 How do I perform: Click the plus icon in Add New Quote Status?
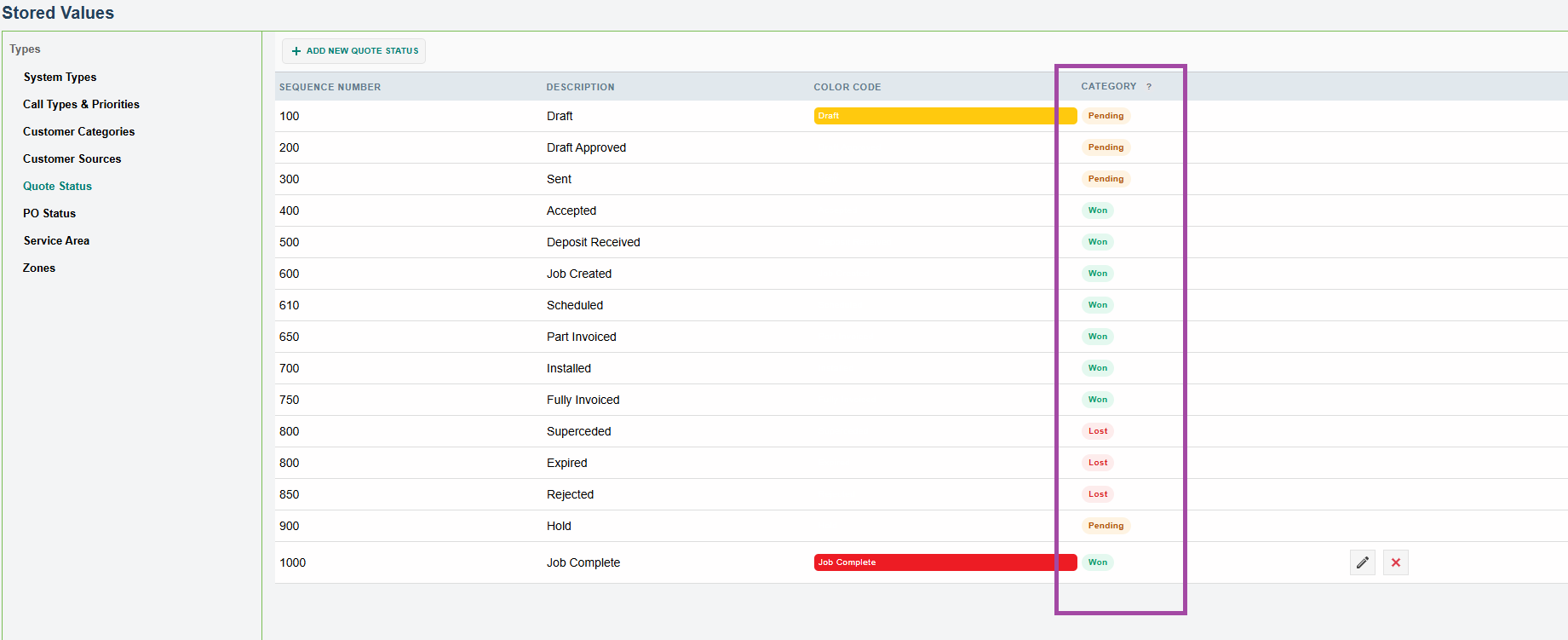tap(296, 51)
